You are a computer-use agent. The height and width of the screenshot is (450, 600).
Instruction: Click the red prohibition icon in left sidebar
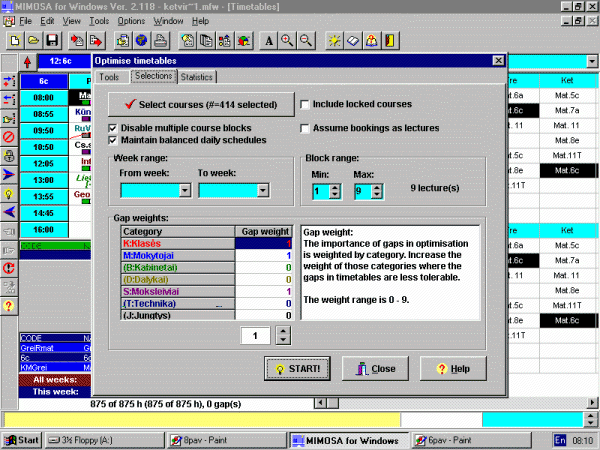(9, 136)
